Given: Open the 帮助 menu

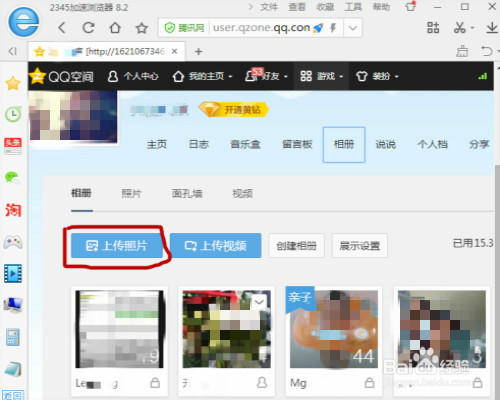Looking at the screenshot, I should coord(381,7).
